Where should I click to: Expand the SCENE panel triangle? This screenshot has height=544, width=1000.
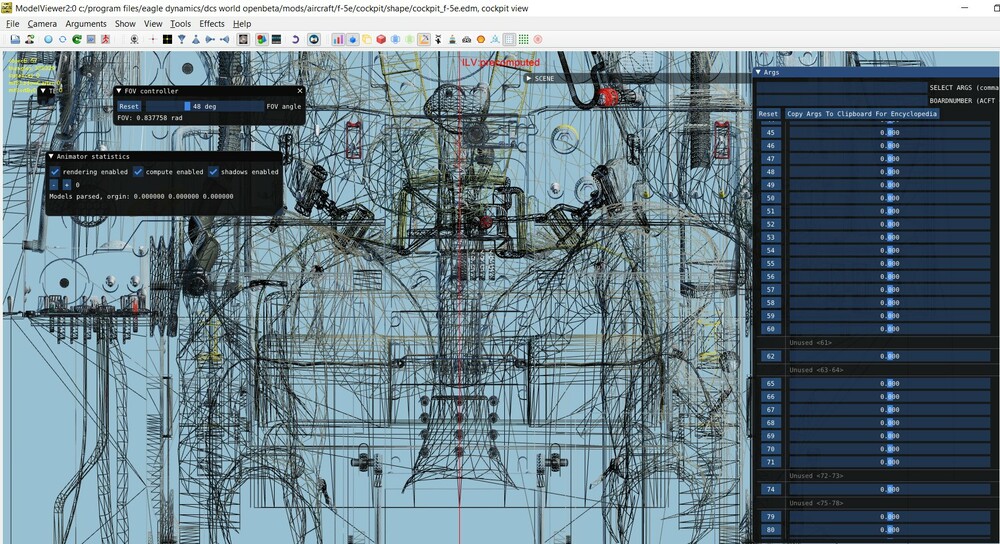[528, 78]
